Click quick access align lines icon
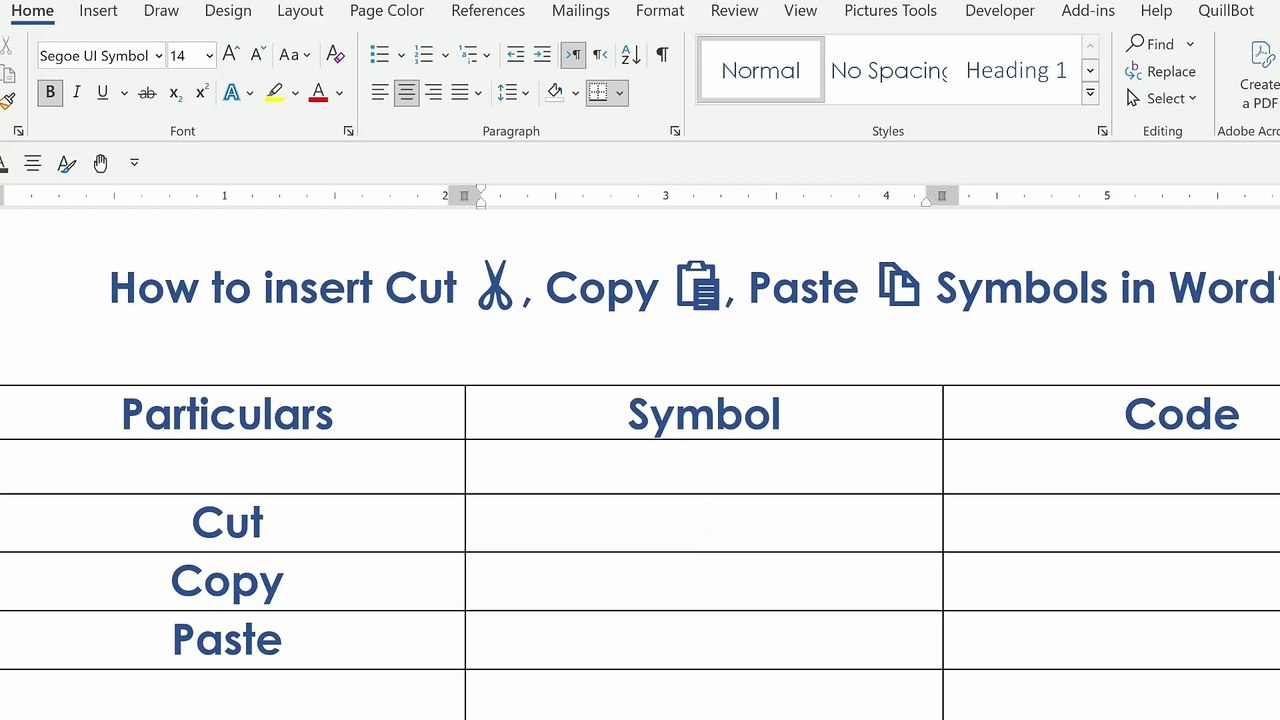 click(x=33, y=163)
